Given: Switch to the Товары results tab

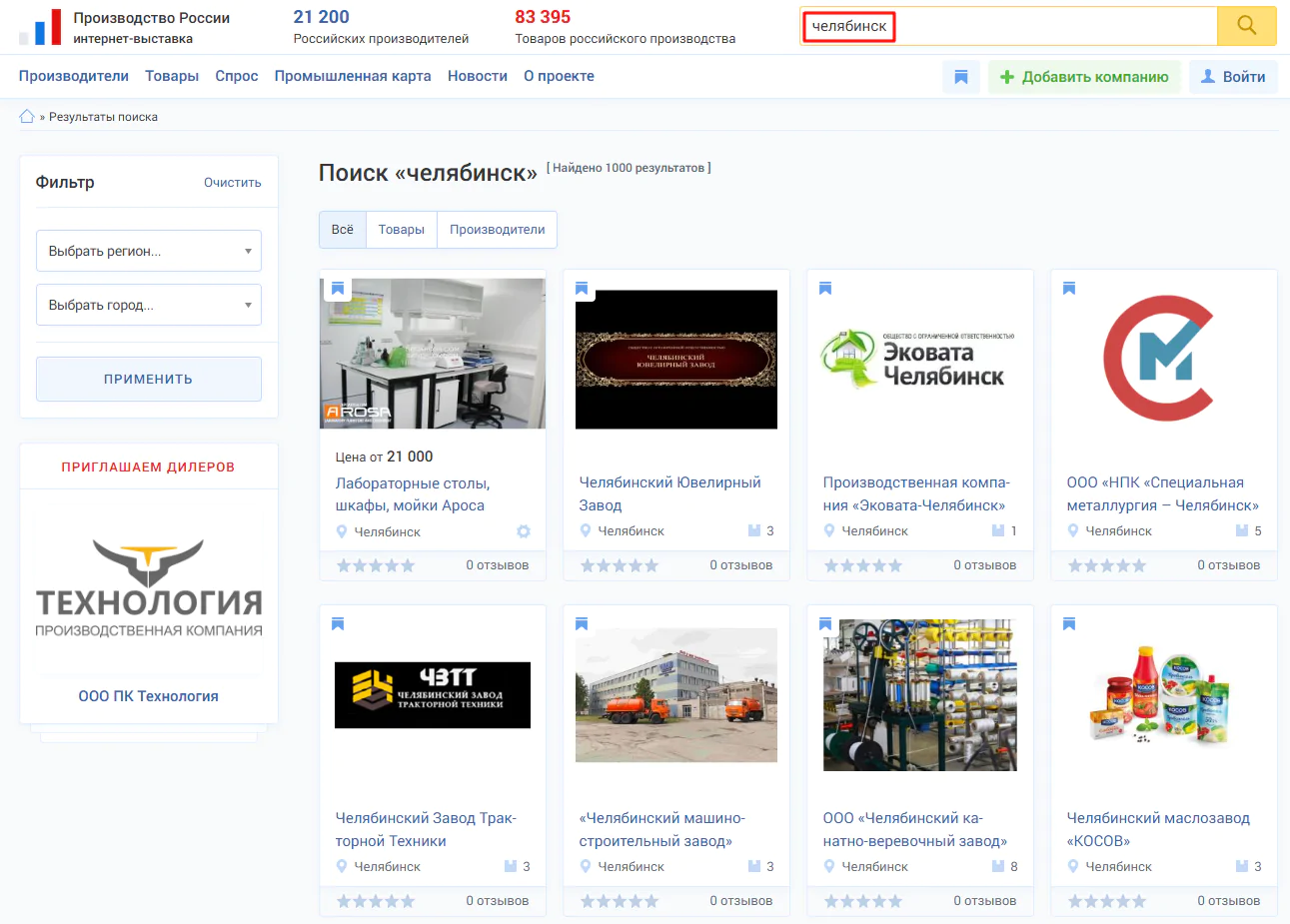Looking at the screenshot, I should pos(402,229).
